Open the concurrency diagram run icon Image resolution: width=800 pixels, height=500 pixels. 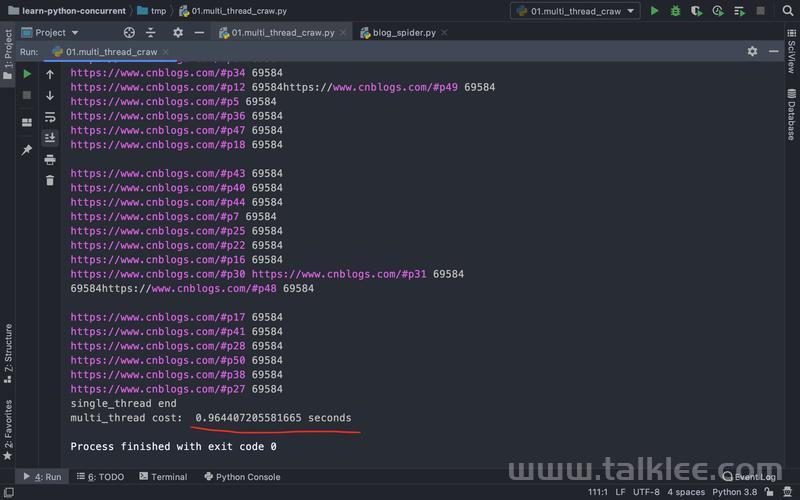(739, 11)
